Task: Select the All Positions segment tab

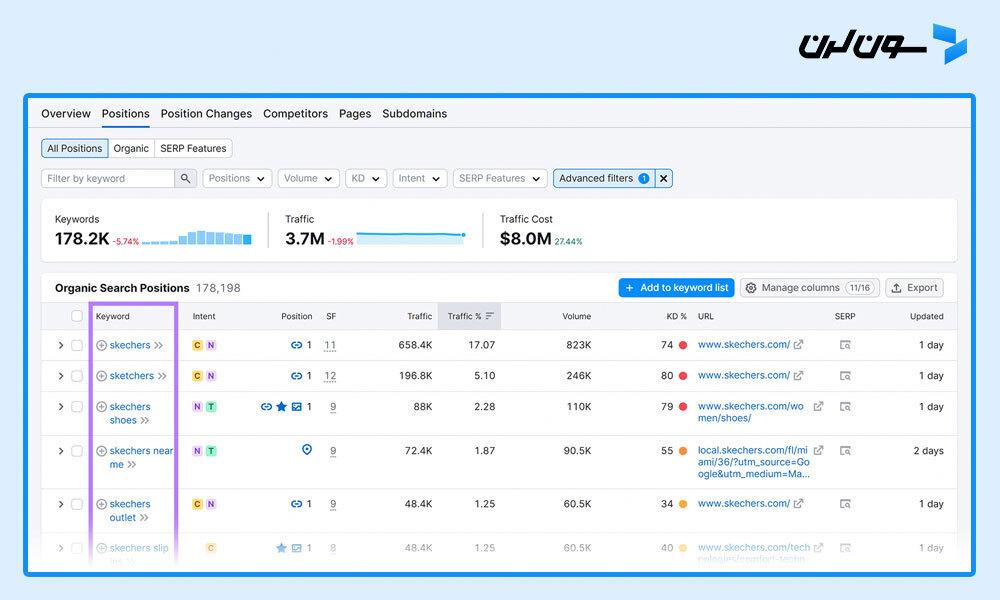Action: [x=75, y=149]
